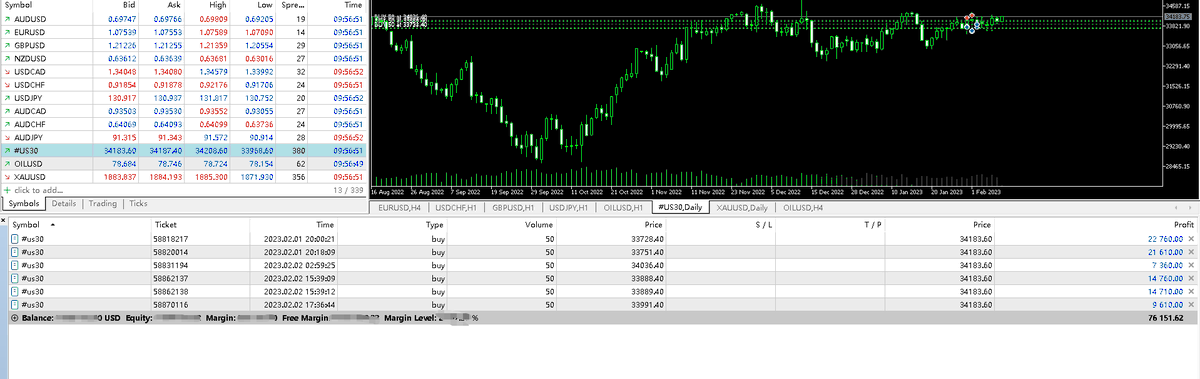Viewport: 1200px width, 379px height.
Task: Click the down-arrow icon beside USDCHF
Action: point(7,84)
